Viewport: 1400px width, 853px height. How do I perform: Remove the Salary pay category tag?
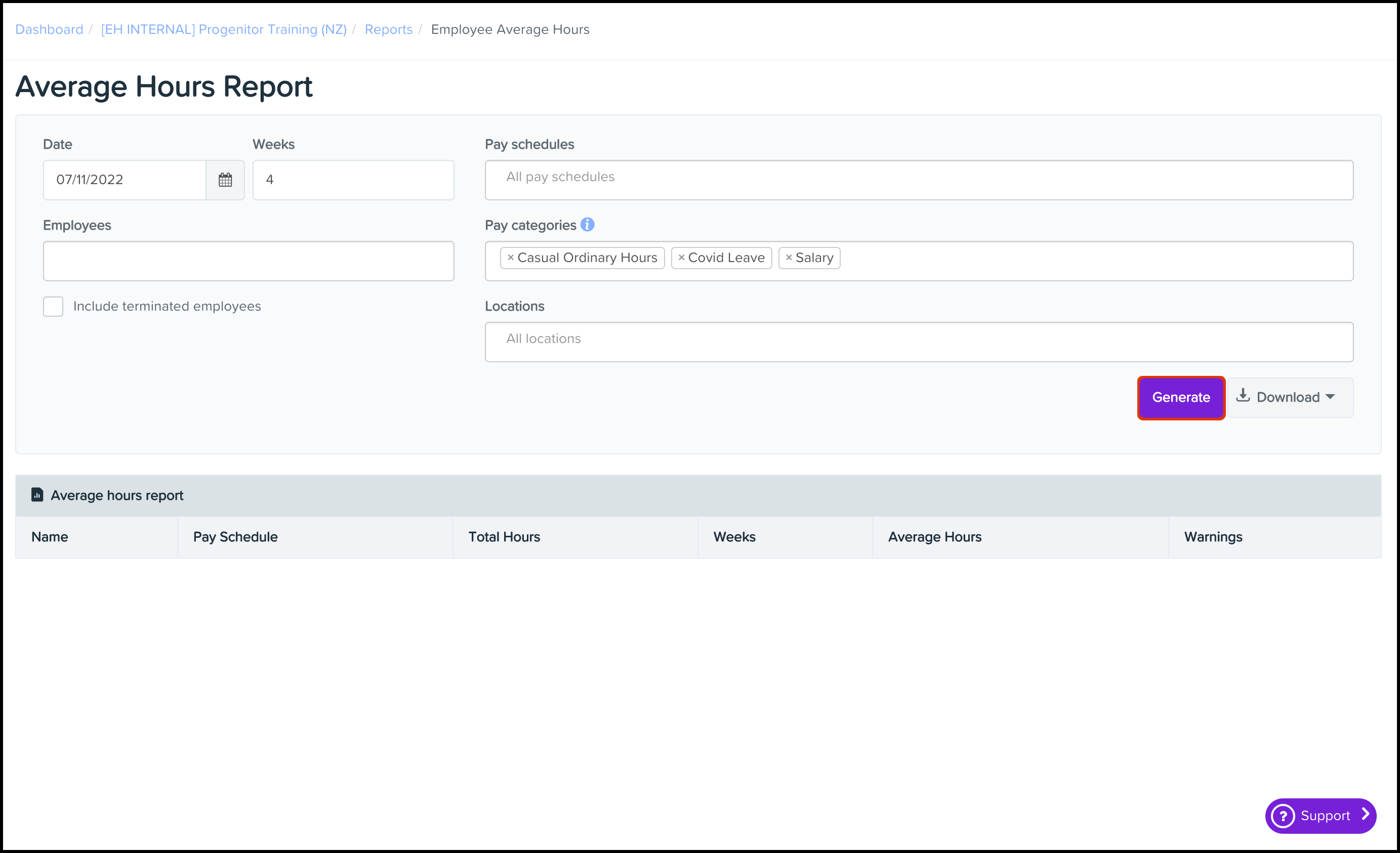coord(789,258)
